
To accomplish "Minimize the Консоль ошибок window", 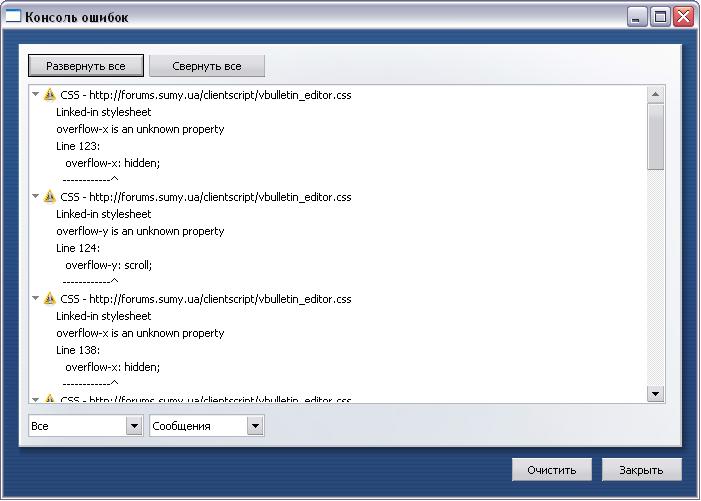I will click(x=638, y=17).
